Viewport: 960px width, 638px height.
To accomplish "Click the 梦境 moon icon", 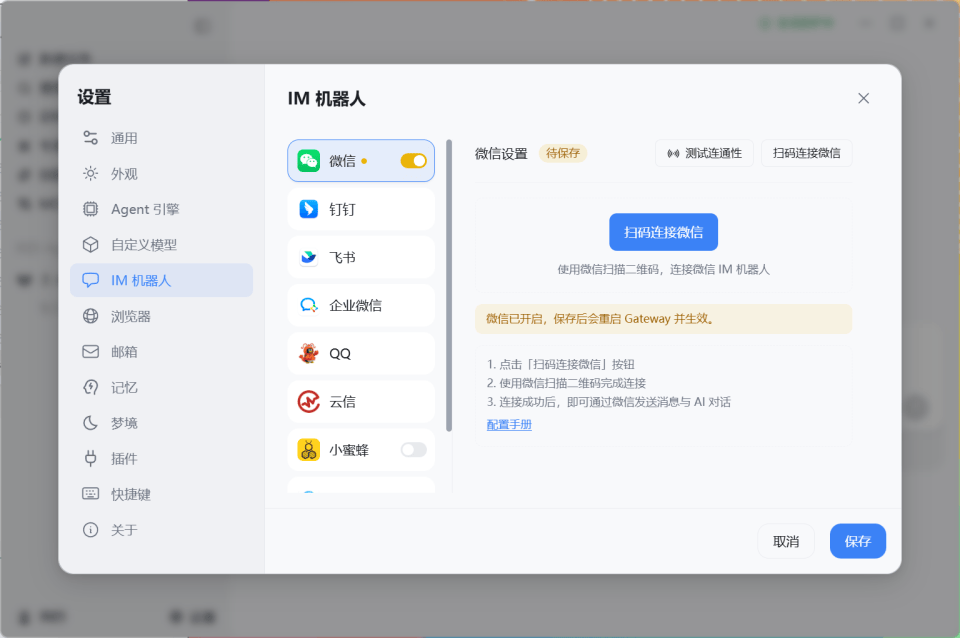I will (x=91, y=422).
